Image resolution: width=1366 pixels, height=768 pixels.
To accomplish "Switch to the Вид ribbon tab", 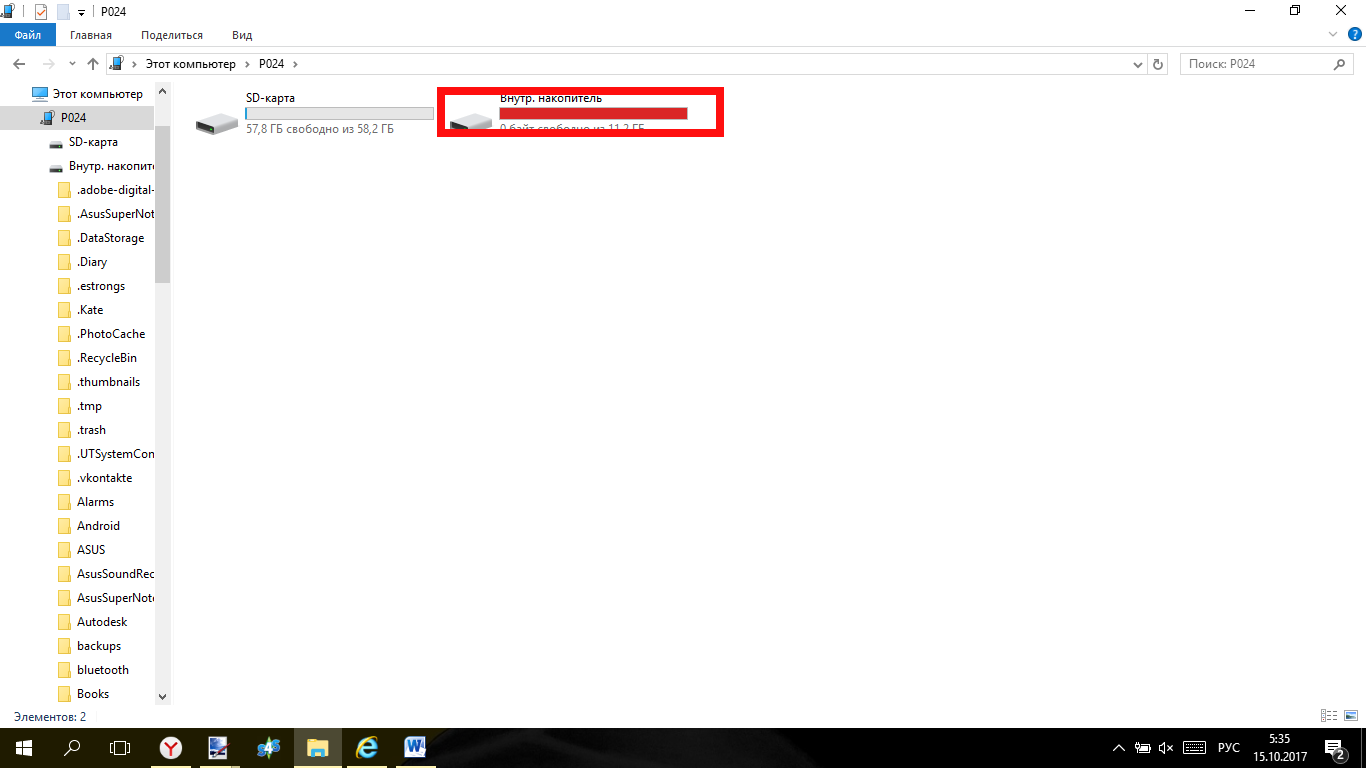I will 242,35.
